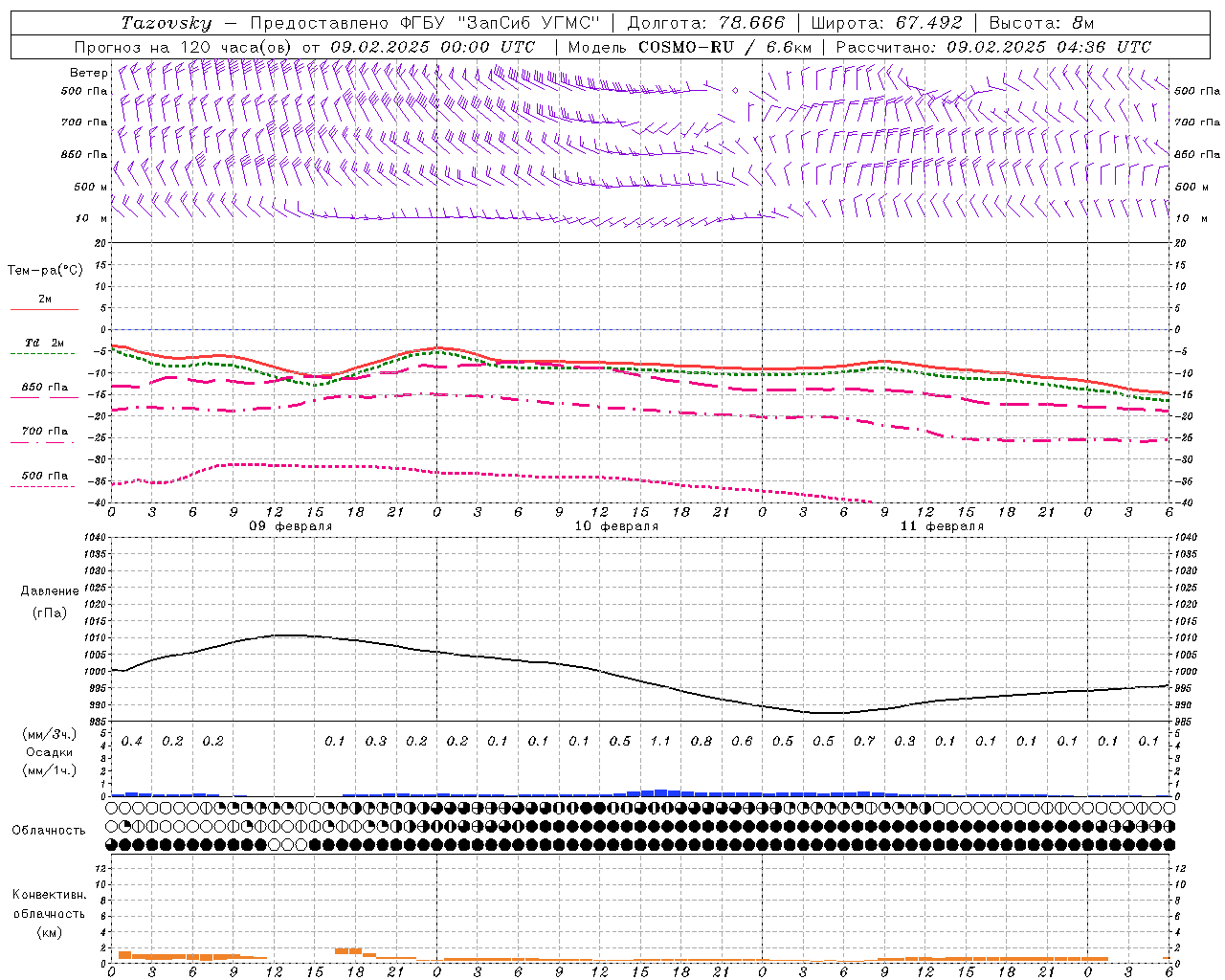Screen dimensions: 1225x980
Task: Select the forecast start 09.02.2025 00:00 UTC
Action: point(433,47)
